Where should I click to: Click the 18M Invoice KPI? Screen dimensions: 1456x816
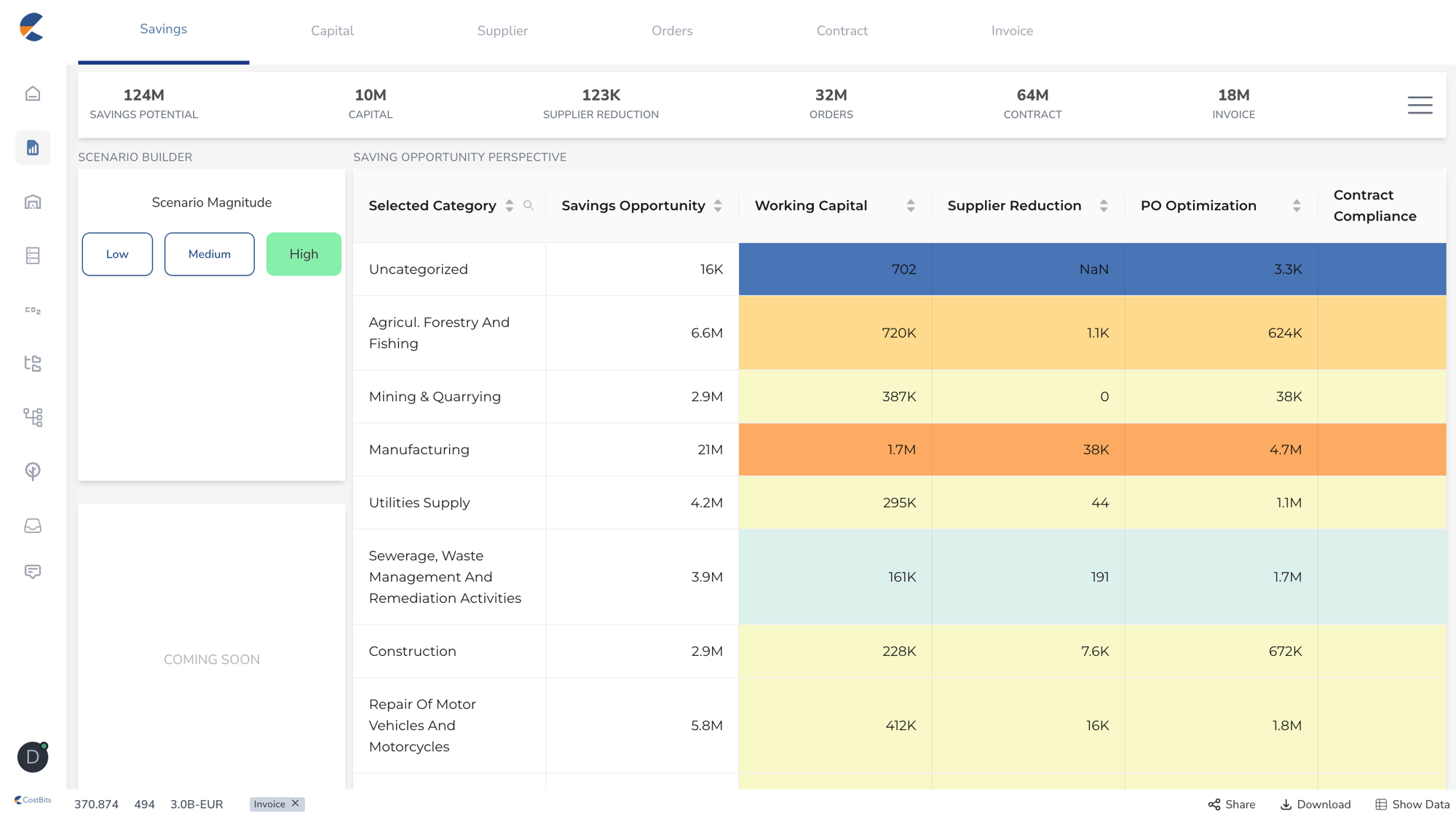click(x=1233, y=104)
